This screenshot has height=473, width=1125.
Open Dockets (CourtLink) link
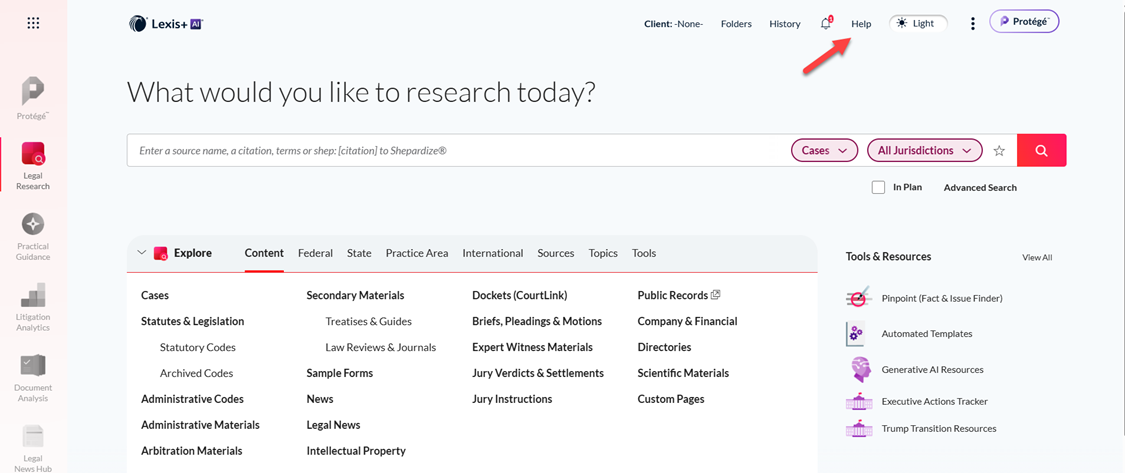point(519,295)
